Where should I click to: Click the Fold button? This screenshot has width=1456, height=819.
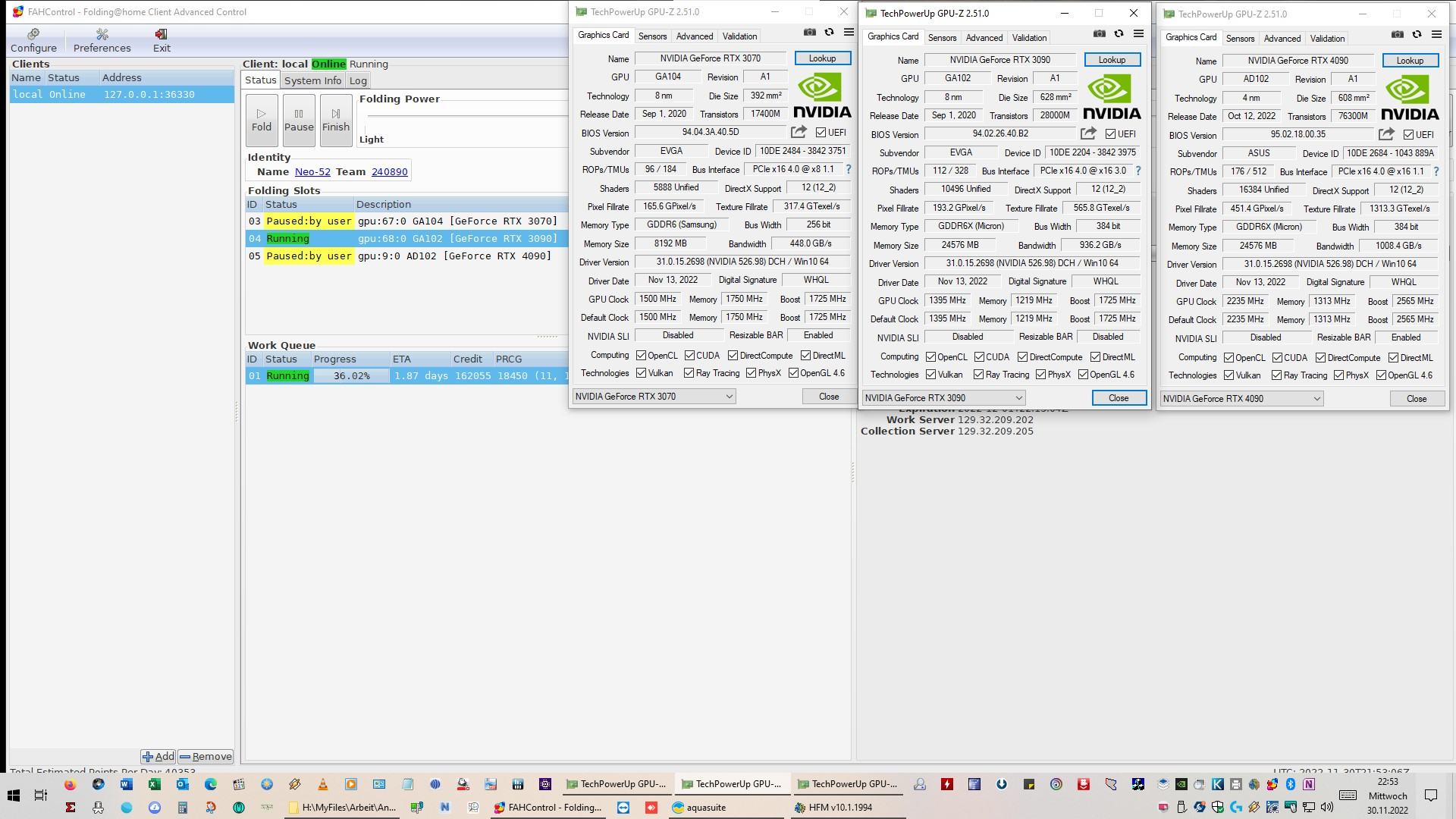(262, 120)
